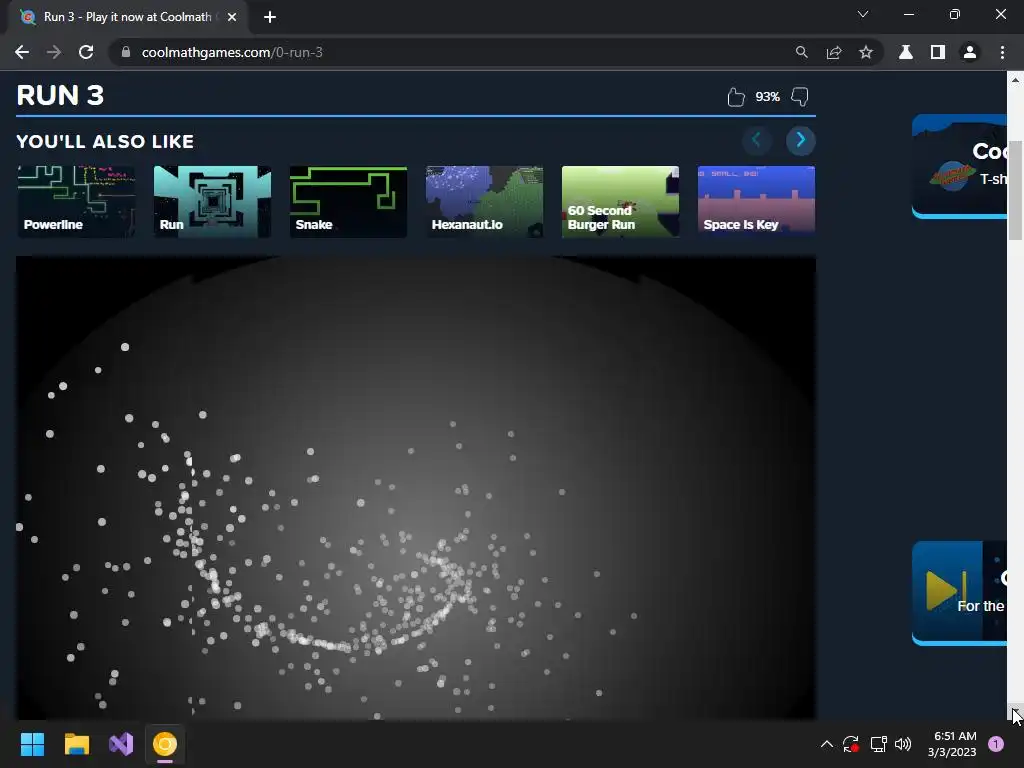
Task: Click the Coolmath T-shirt promo banner
Action: pos(959,167)
